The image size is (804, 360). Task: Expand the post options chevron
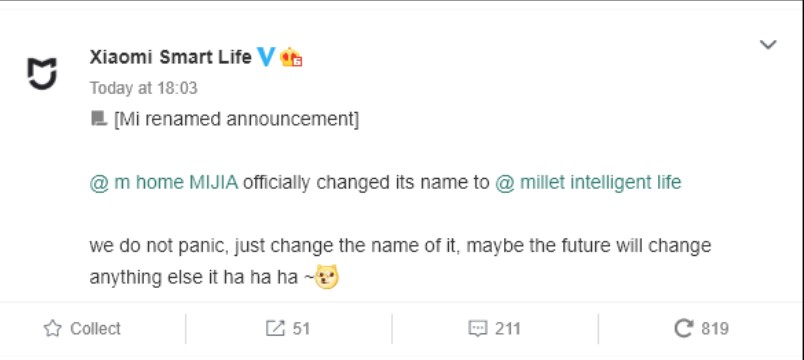tap(768, 45)
